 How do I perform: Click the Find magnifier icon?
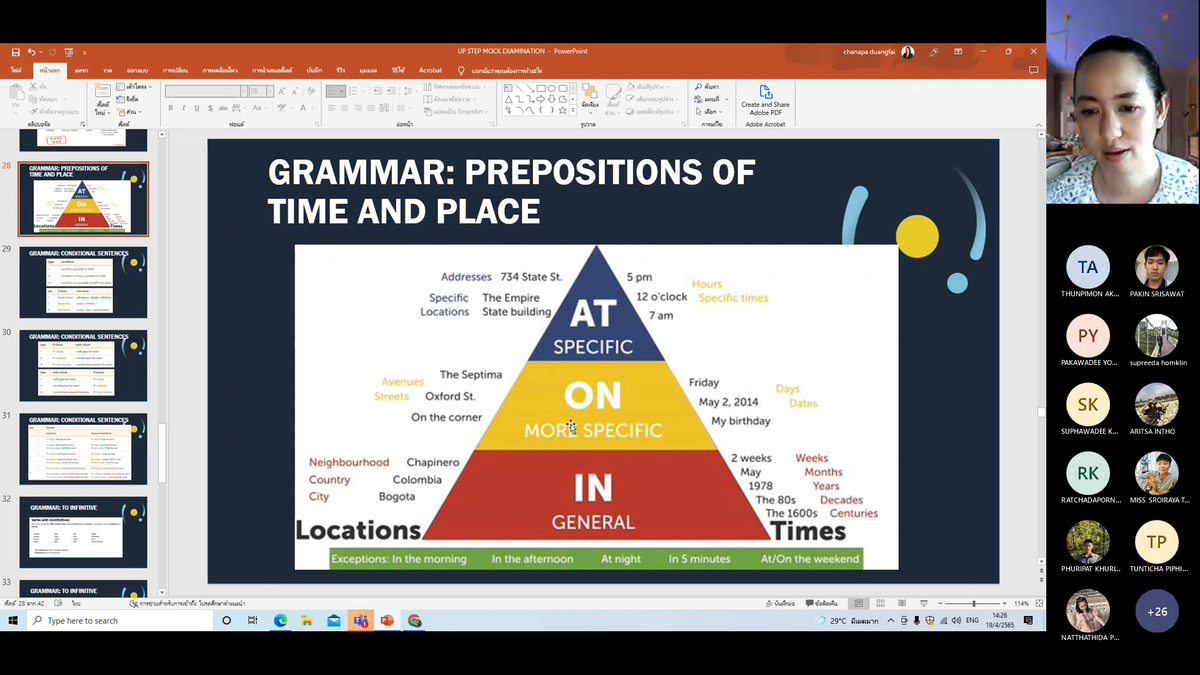[699, 87]
